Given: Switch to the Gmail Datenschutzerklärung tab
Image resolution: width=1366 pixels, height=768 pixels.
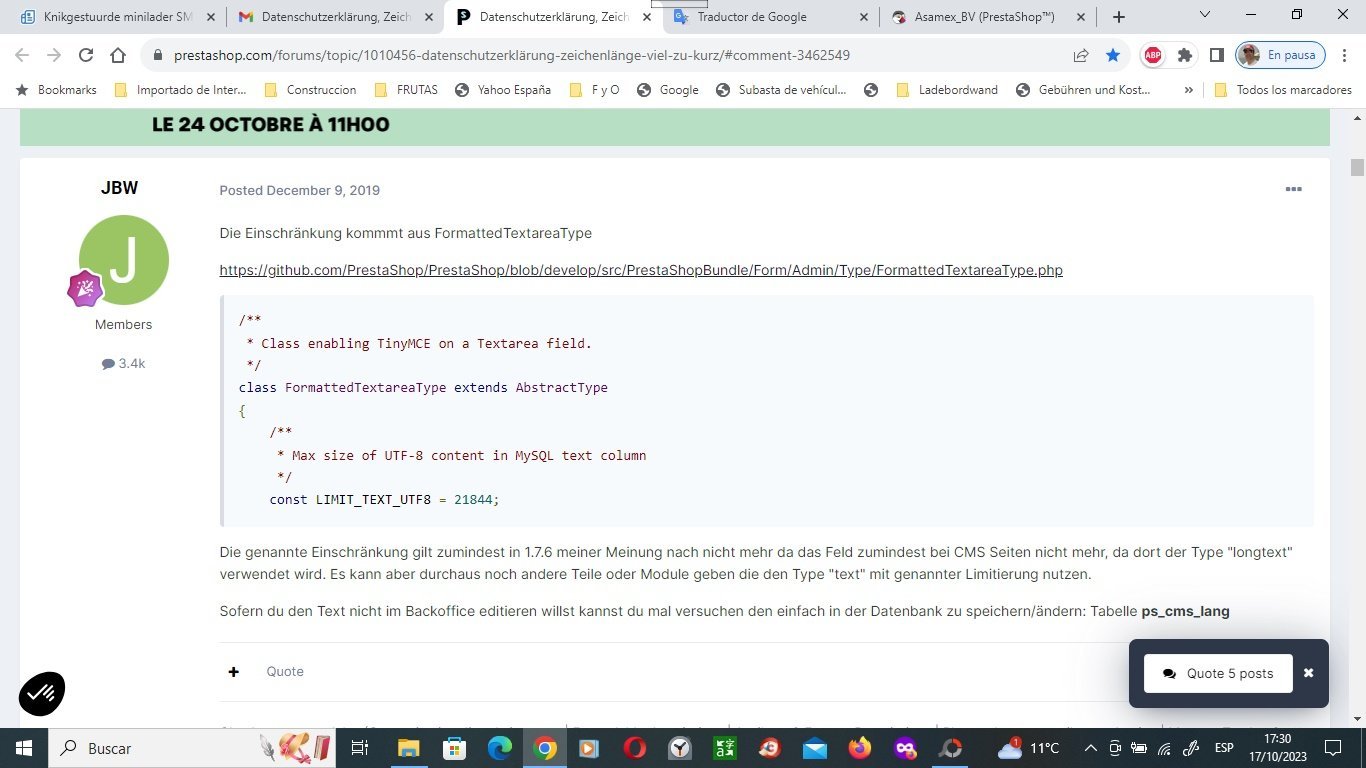Looking at the screenshot, I should (x=324, y=17).
